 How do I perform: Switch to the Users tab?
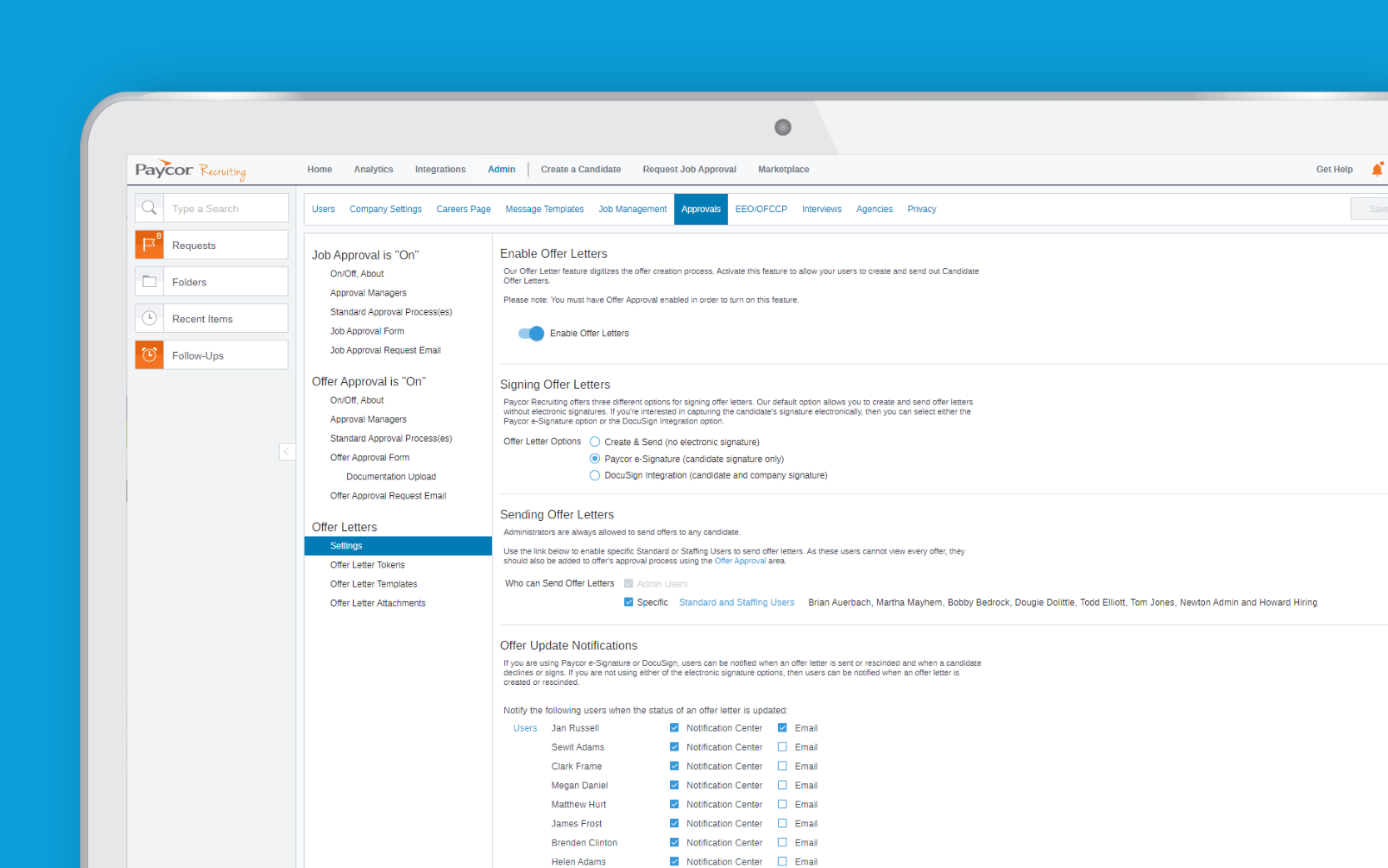pos(324,209)
